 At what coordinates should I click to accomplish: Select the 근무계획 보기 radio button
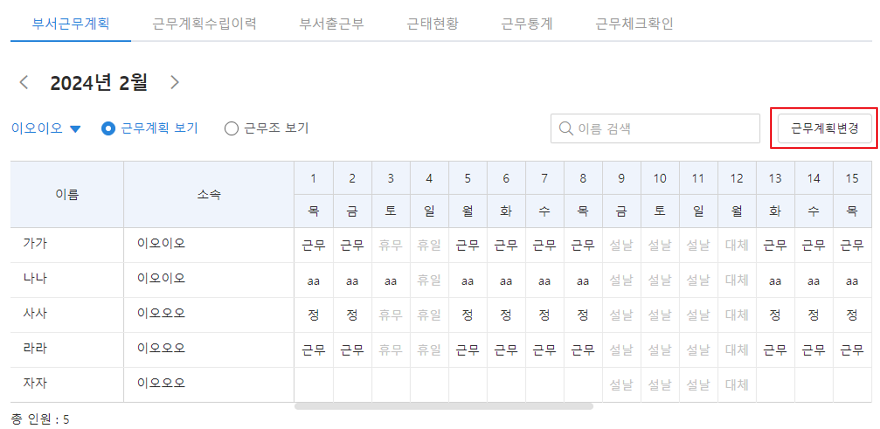[108, 129]
